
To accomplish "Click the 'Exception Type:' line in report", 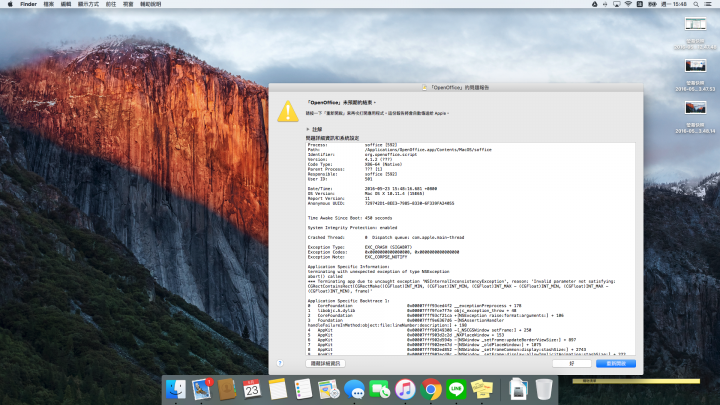I will coord(360,247).
